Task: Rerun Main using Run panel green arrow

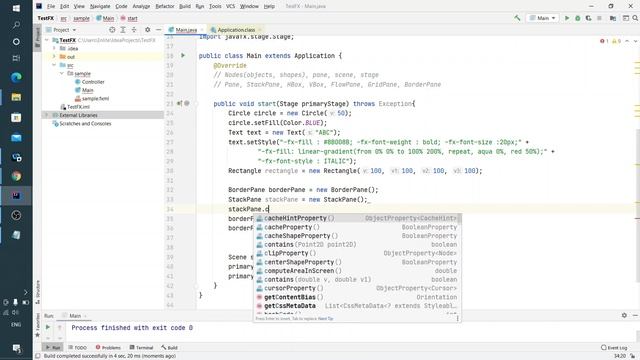Action: click(48, 327)
